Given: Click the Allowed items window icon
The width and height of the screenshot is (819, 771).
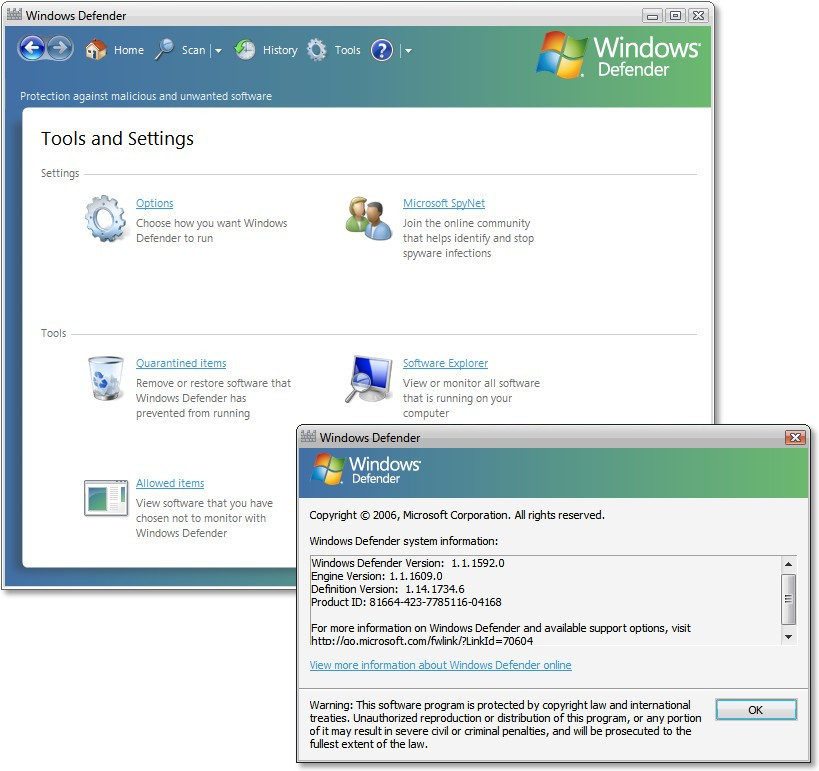Looking at the screenshot, I should pos(106,498).
